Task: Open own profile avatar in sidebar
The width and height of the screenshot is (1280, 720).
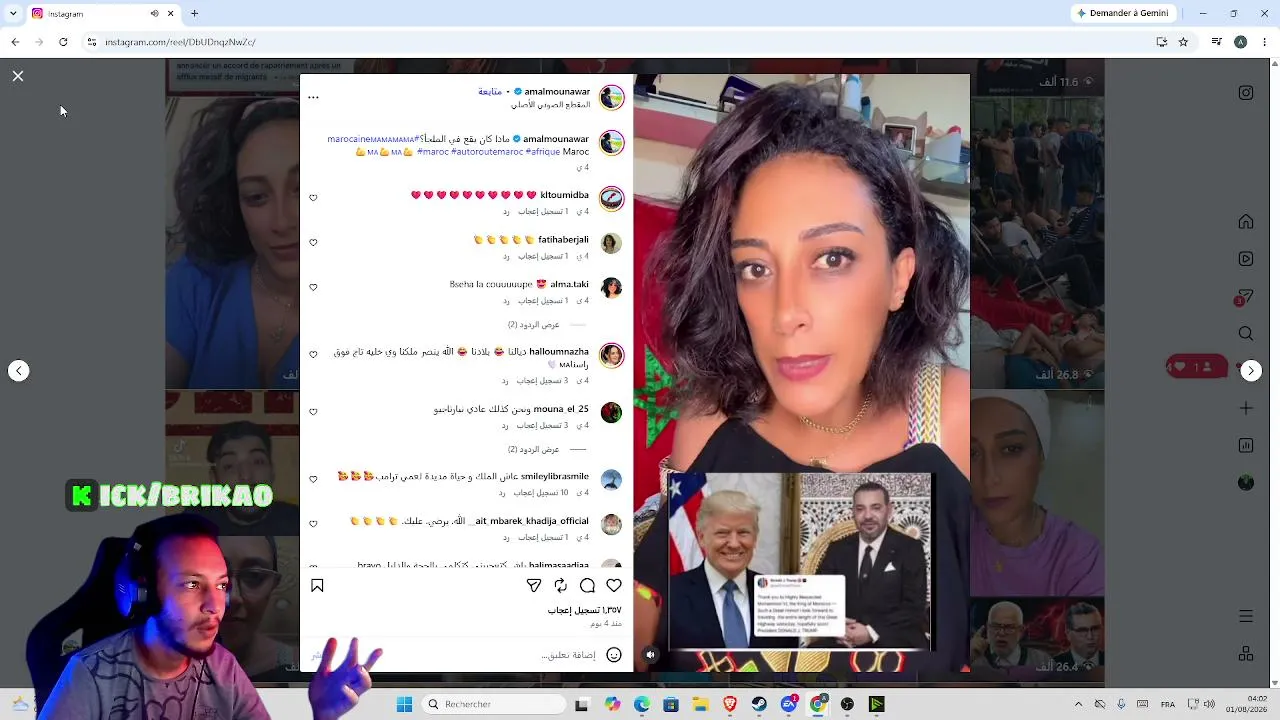Action: point(1246,483)
